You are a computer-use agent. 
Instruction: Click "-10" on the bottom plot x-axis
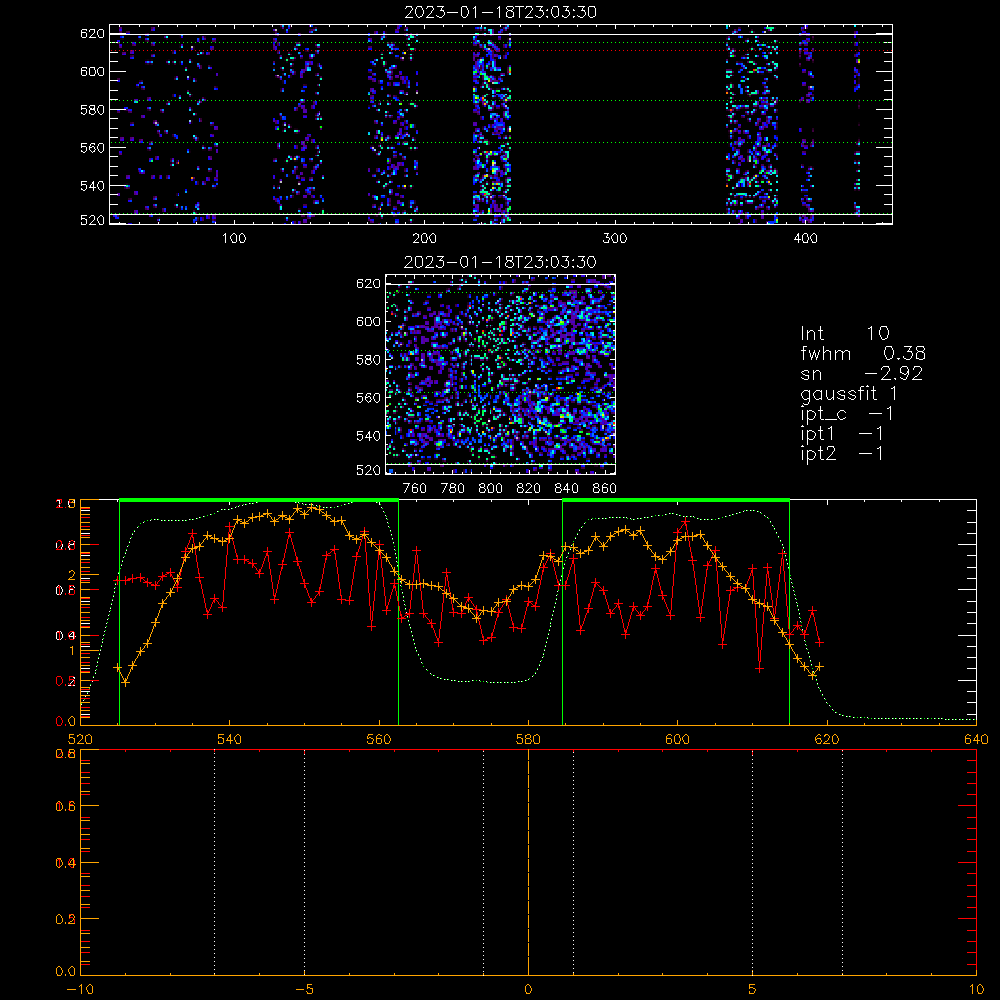80,989
